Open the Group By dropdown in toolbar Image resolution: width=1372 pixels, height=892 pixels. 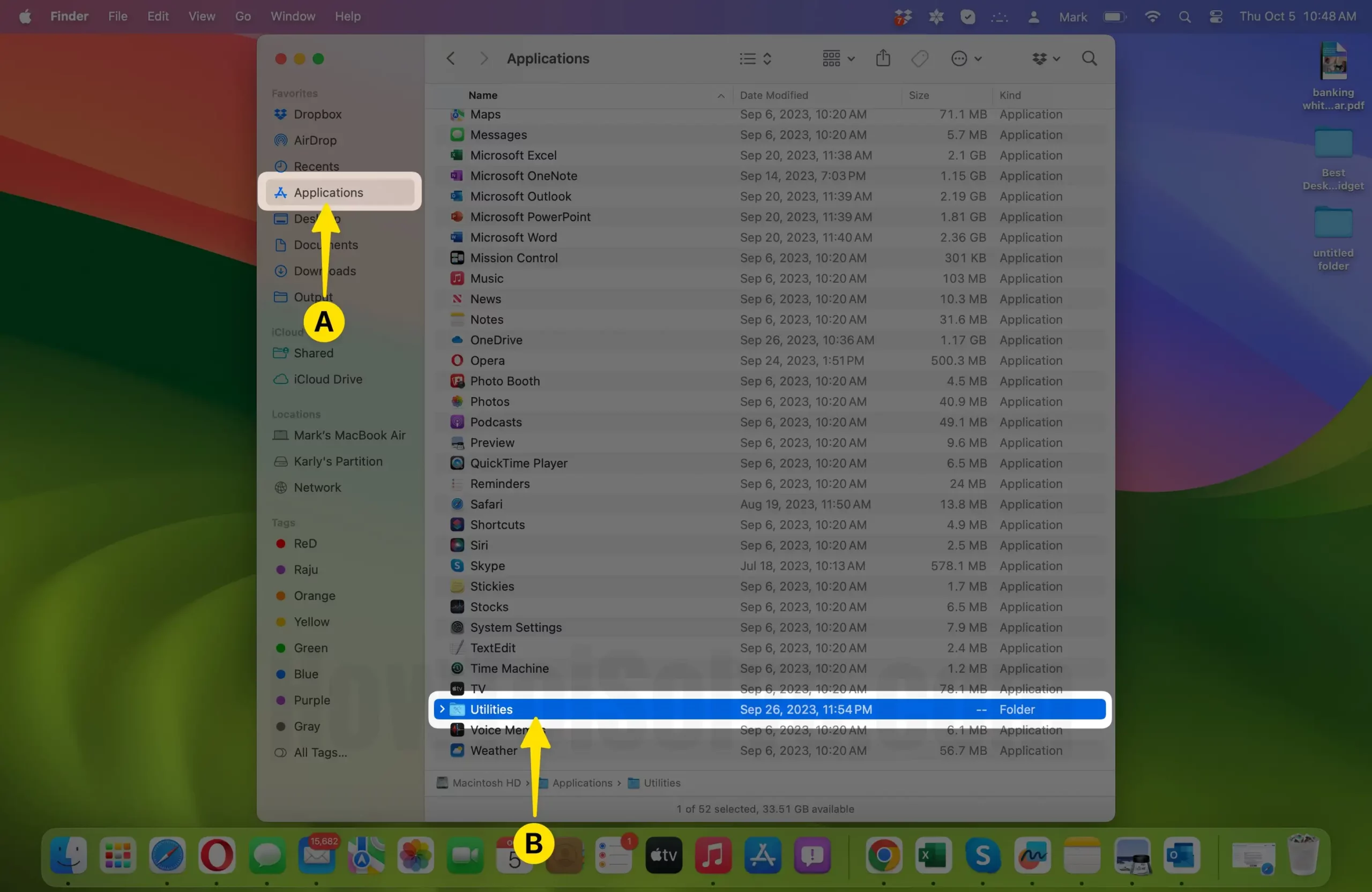(838, 58)
